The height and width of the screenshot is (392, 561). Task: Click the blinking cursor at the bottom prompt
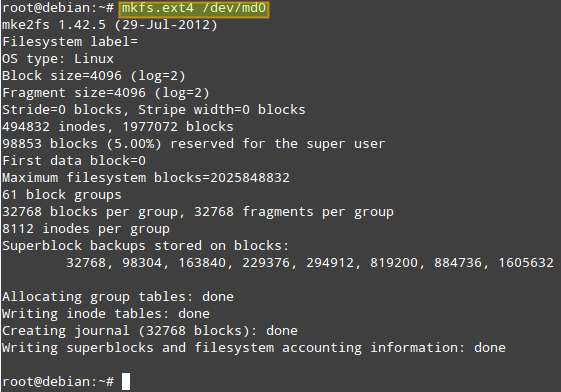[x=126, y=381]
